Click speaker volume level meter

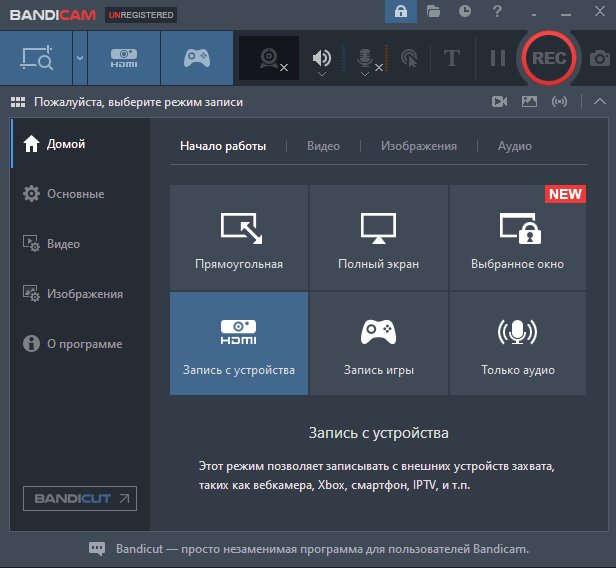[343, 58]
